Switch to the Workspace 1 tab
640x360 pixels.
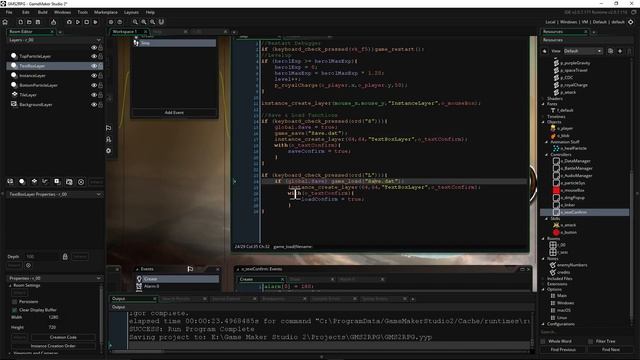tap(125, 31)
